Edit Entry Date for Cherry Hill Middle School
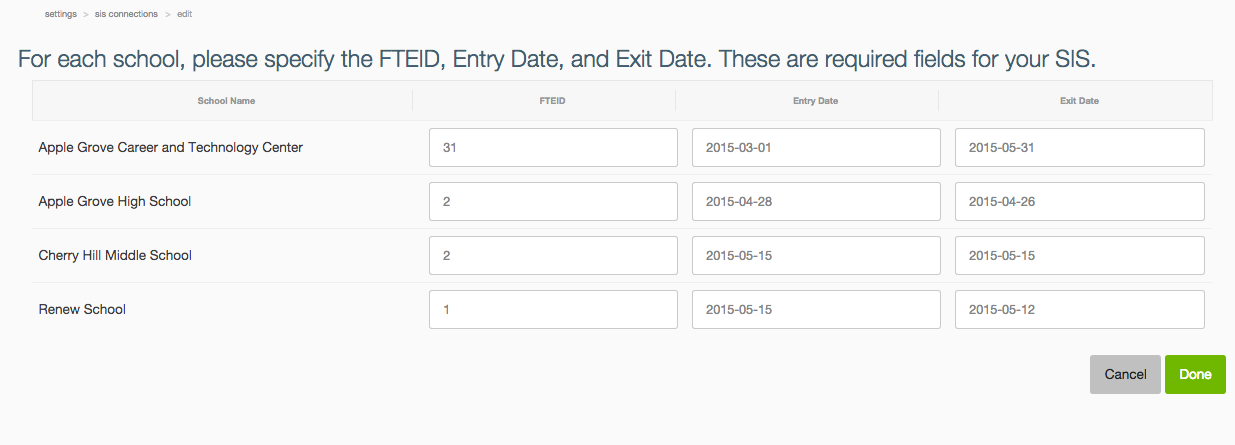The width and height of the screenshot is (1235, 445). point(816,255)
